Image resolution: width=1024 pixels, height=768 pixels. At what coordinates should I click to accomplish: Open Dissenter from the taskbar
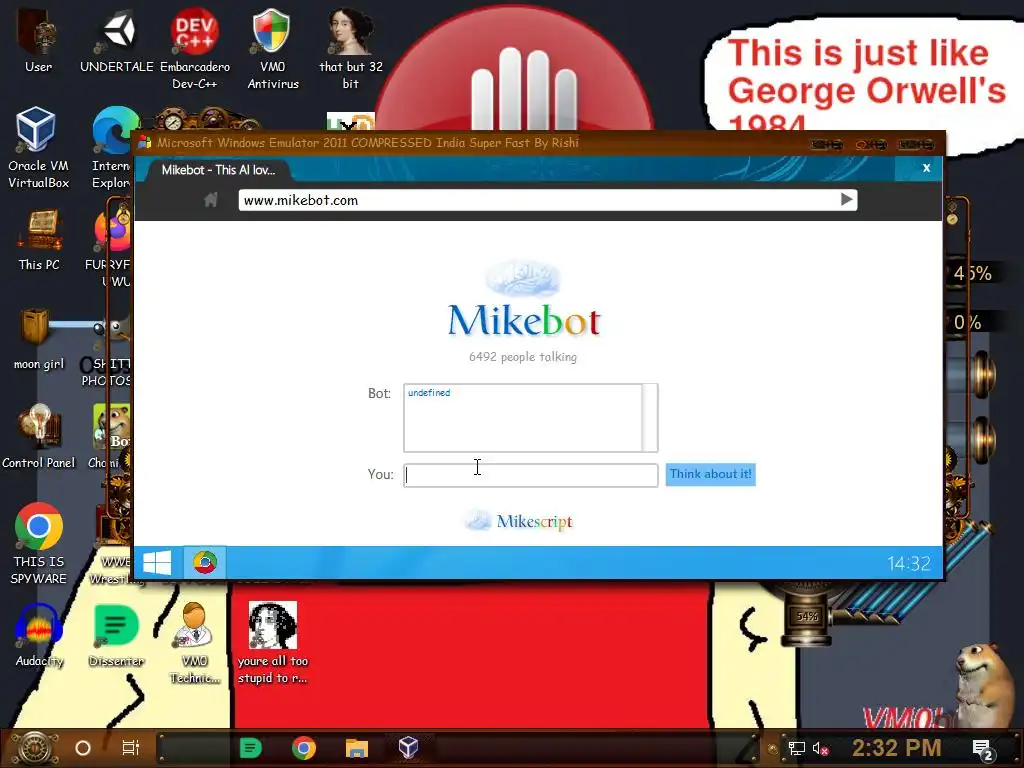click(250, 748)
